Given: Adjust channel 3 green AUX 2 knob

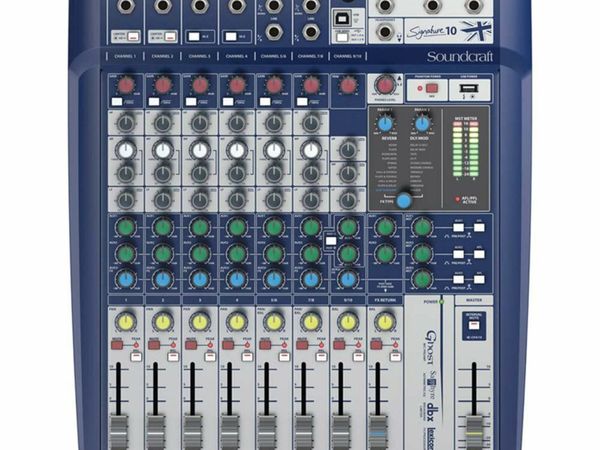Looking at the screenshot, I should (x=200, y=253).
